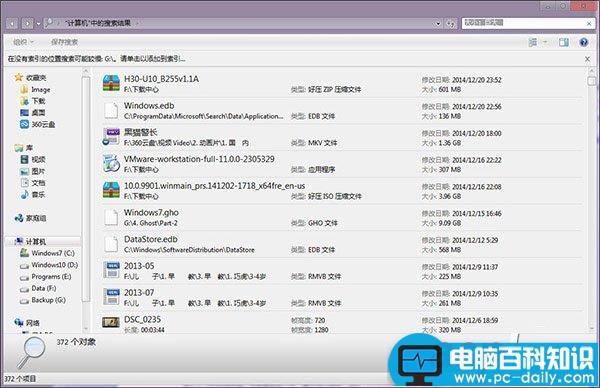The image size is (600, 388).
Task: Click the 好压 ZIP 压缩文件 type label
Action: [x=334, y=90]
